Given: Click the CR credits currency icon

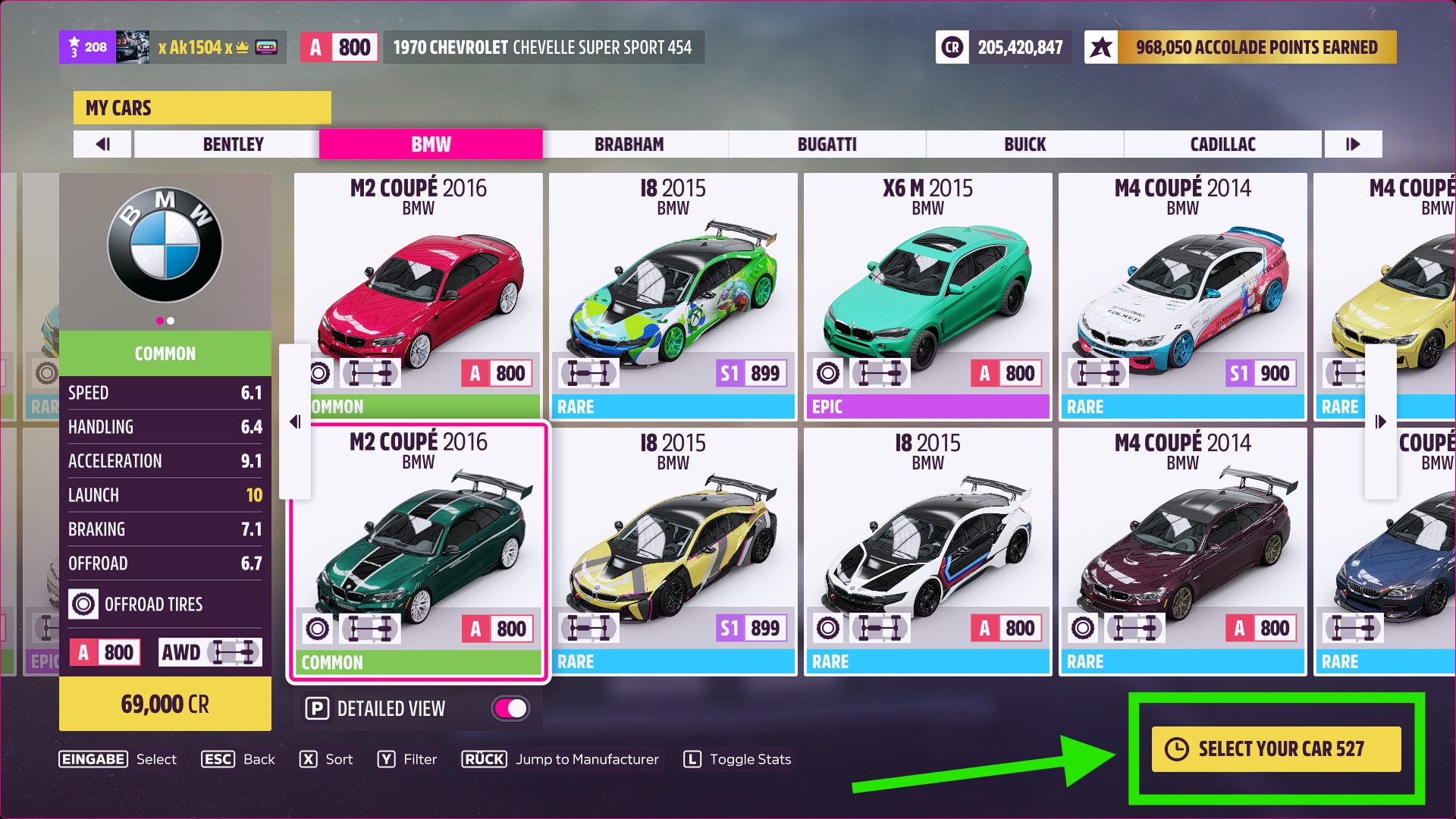Looking at the screenshot, I should [952, 47].
